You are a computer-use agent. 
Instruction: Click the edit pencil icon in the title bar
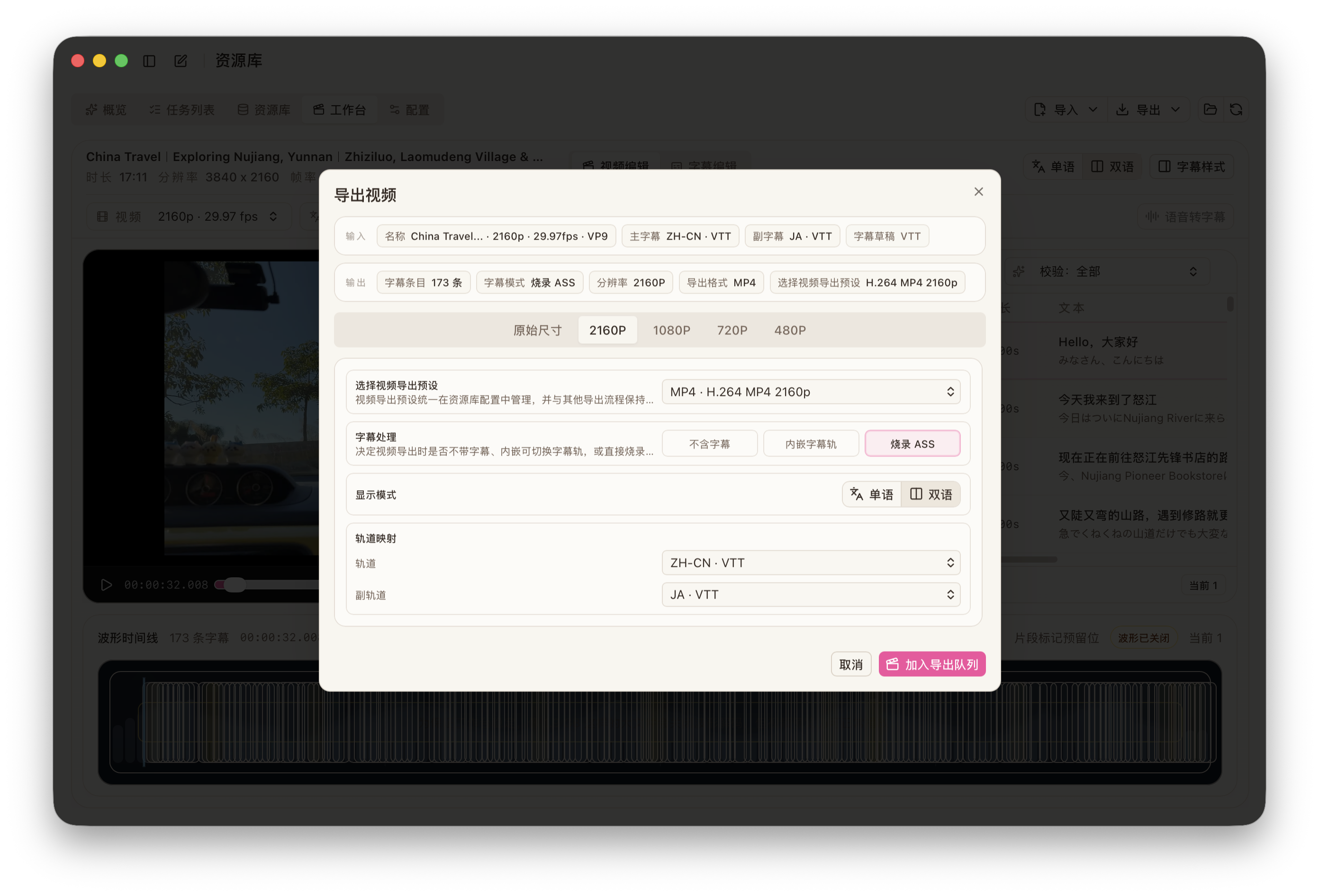click(181, 60)
